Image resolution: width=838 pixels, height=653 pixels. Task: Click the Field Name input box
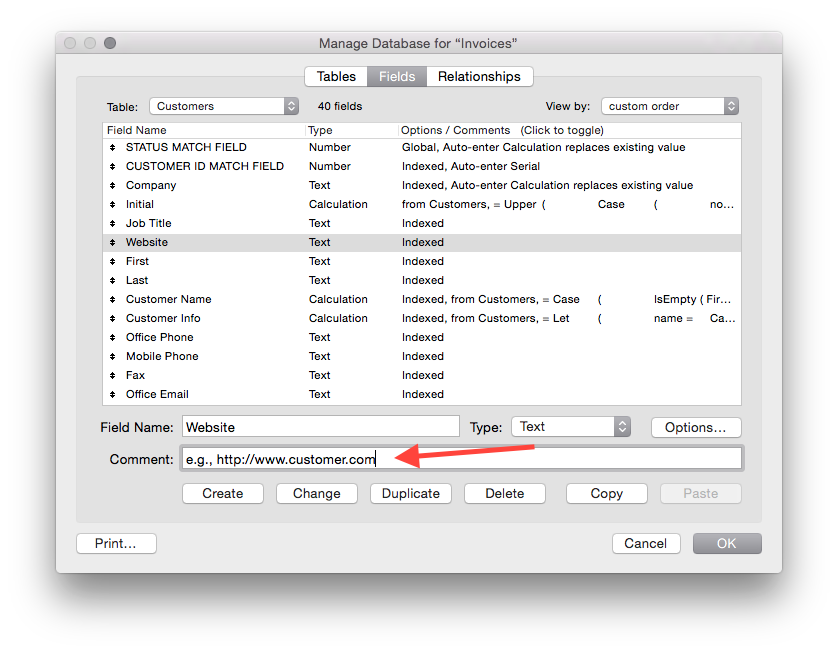coord(320,427)
